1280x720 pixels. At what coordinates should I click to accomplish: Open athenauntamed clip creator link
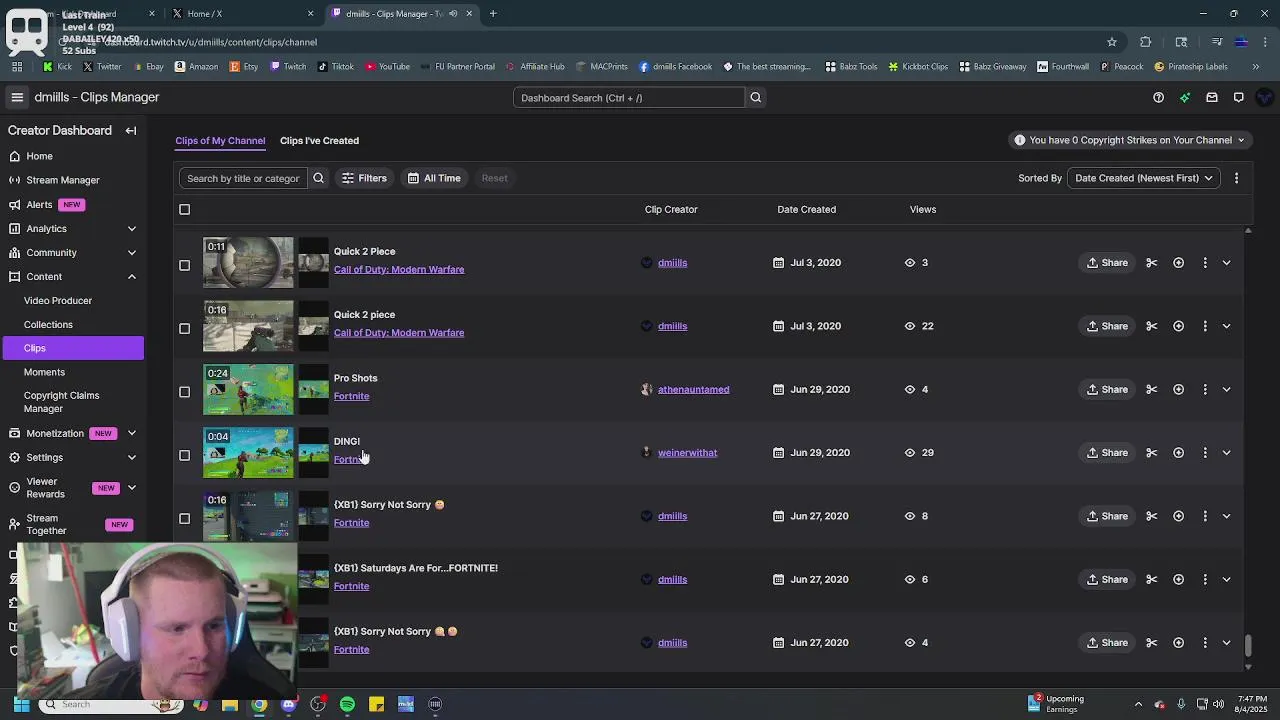click(693, 389)
